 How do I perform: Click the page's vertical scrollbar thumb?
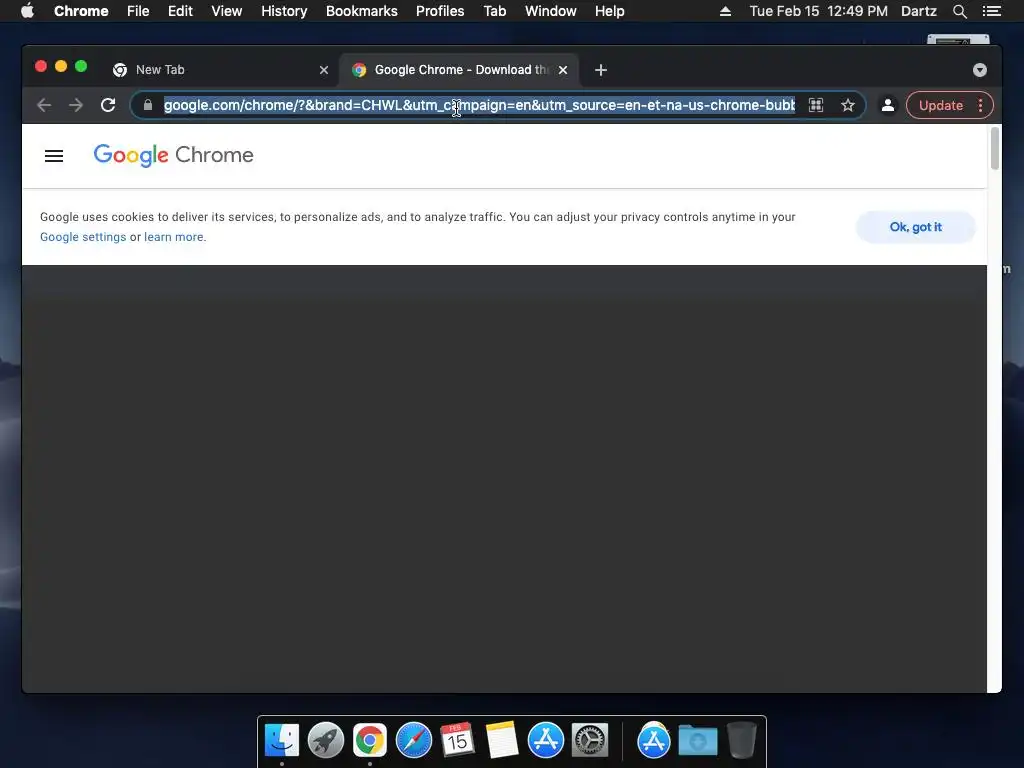[995, 149]
